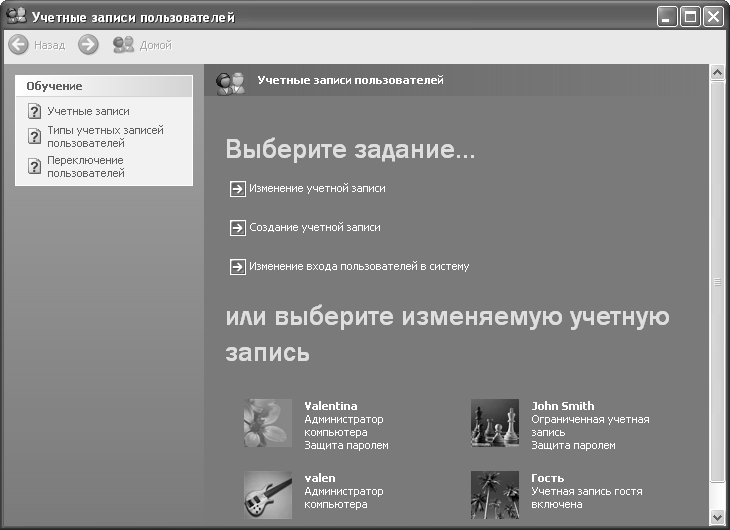
Task: Click arrow icon for Создание учетной записи
Action: (x=237, y=228)
